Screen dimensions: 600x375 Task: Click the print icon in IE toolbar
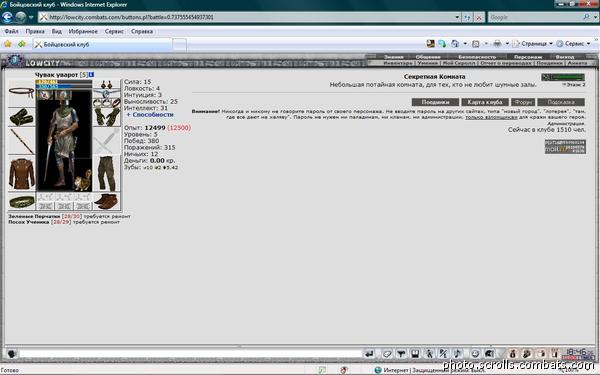[x=497, y=44]
